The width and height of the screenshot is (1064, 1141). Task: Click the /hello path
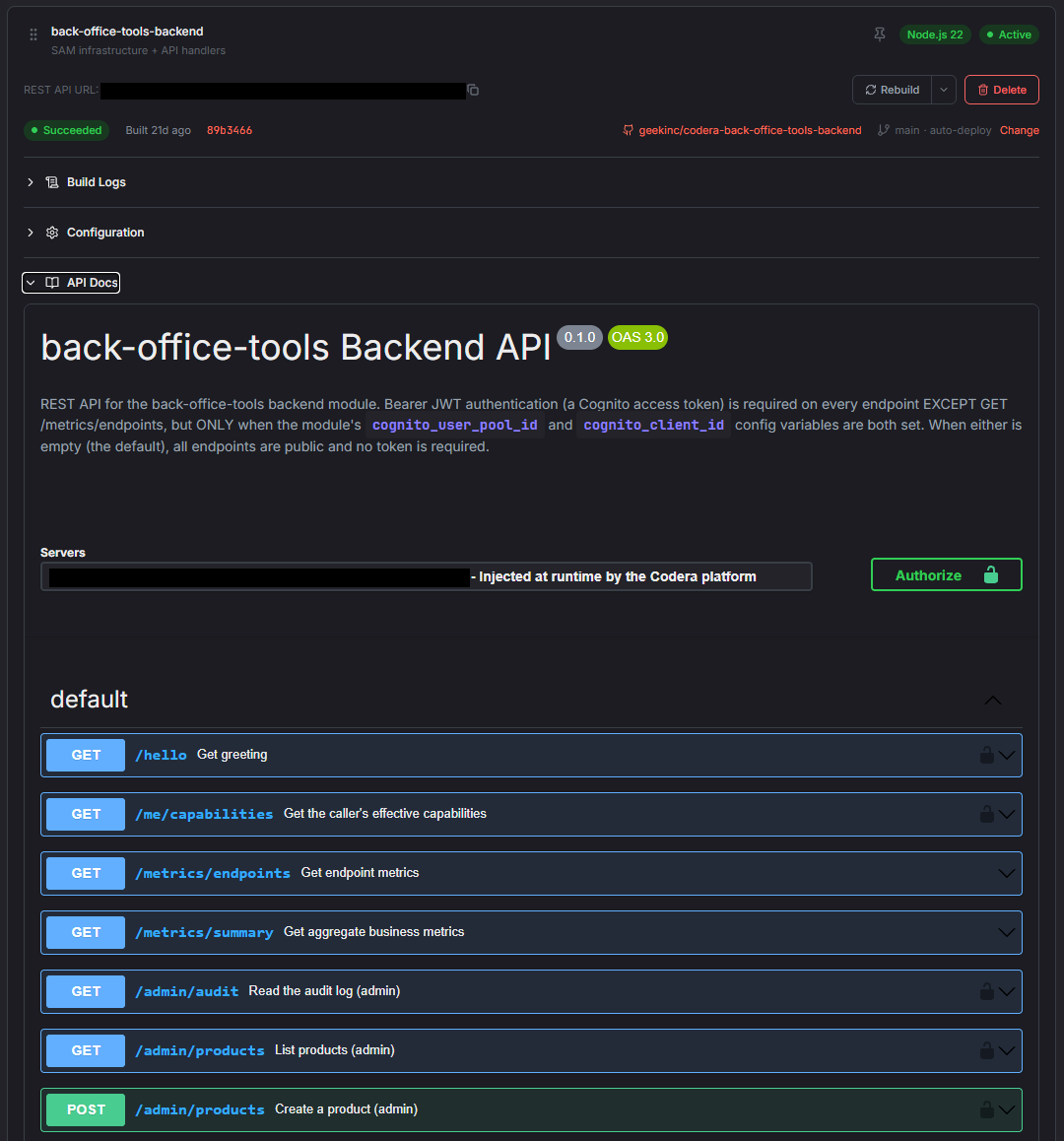pyautogui.click(x=161, y=756)
